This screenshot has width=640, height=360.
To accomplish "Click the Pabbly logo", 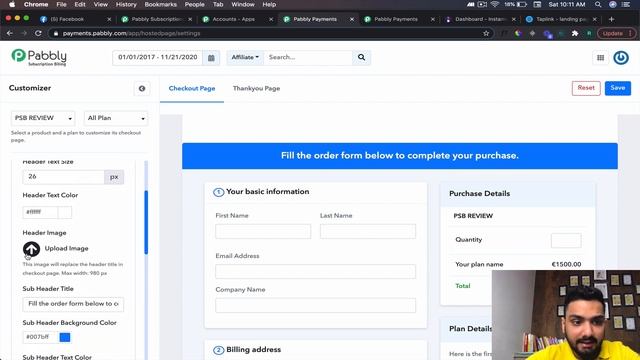I will click(39, 58).
